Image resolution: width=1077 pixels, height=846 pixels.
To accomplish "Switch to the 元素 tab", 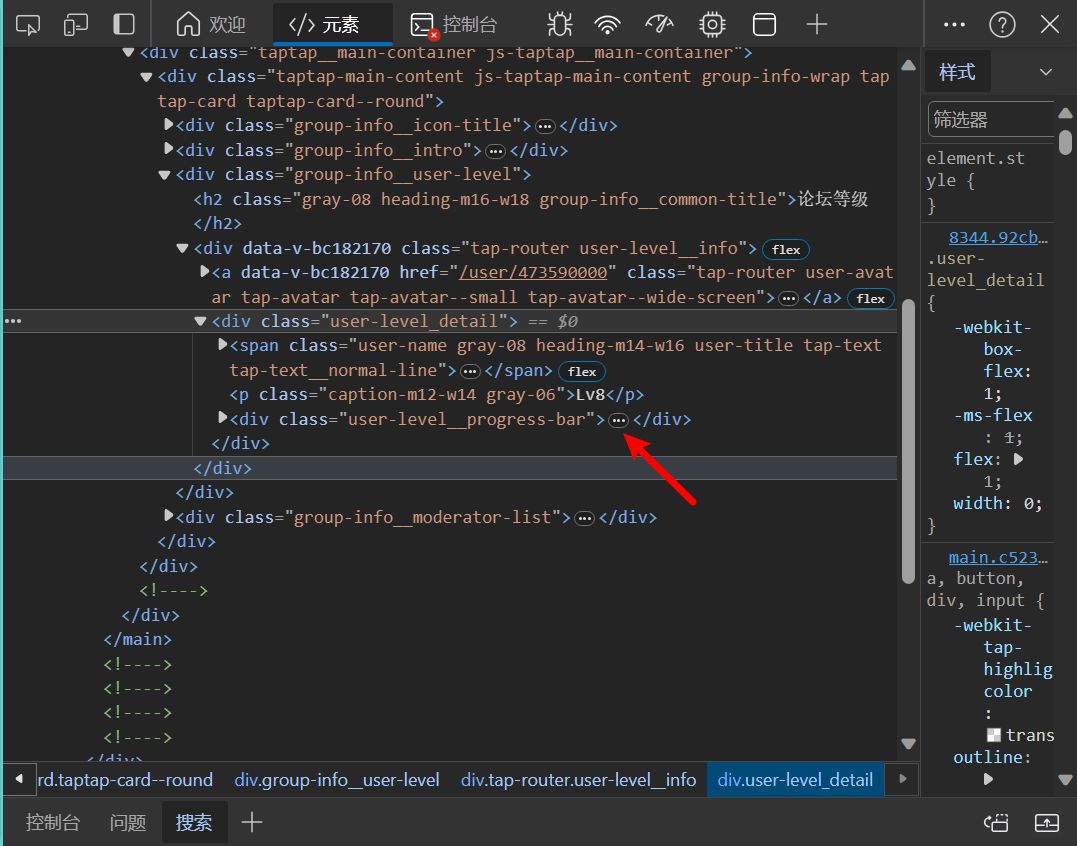I will click(x=332, y=25).
